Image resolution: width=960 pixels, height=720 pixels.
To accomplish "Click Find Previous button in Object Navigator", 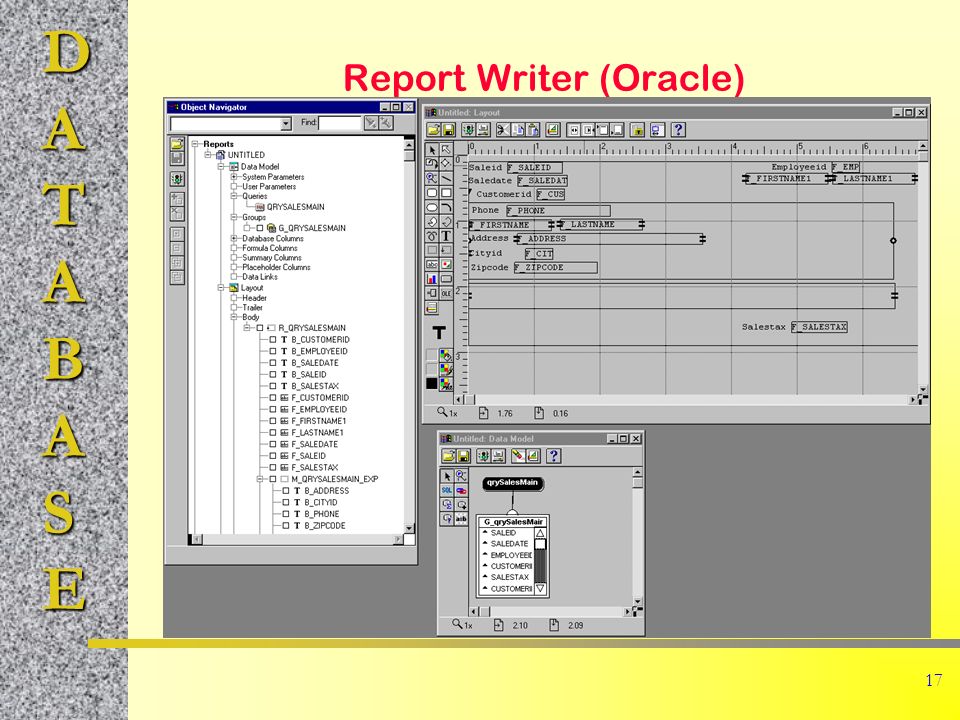I will (386, 123).
